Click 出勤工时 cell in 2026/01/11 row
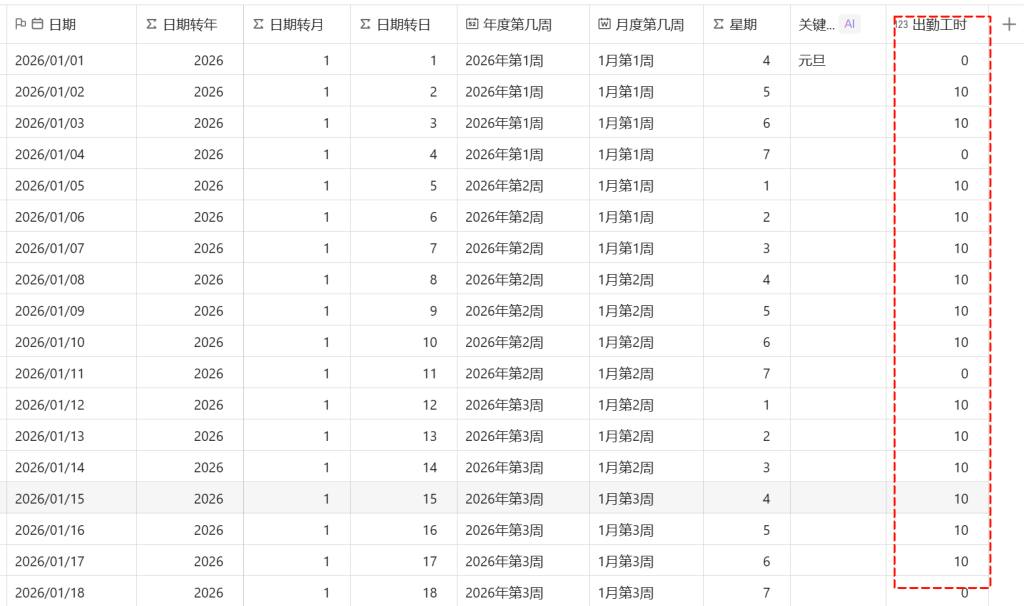 pyautogui.click(x=937, y=374)
